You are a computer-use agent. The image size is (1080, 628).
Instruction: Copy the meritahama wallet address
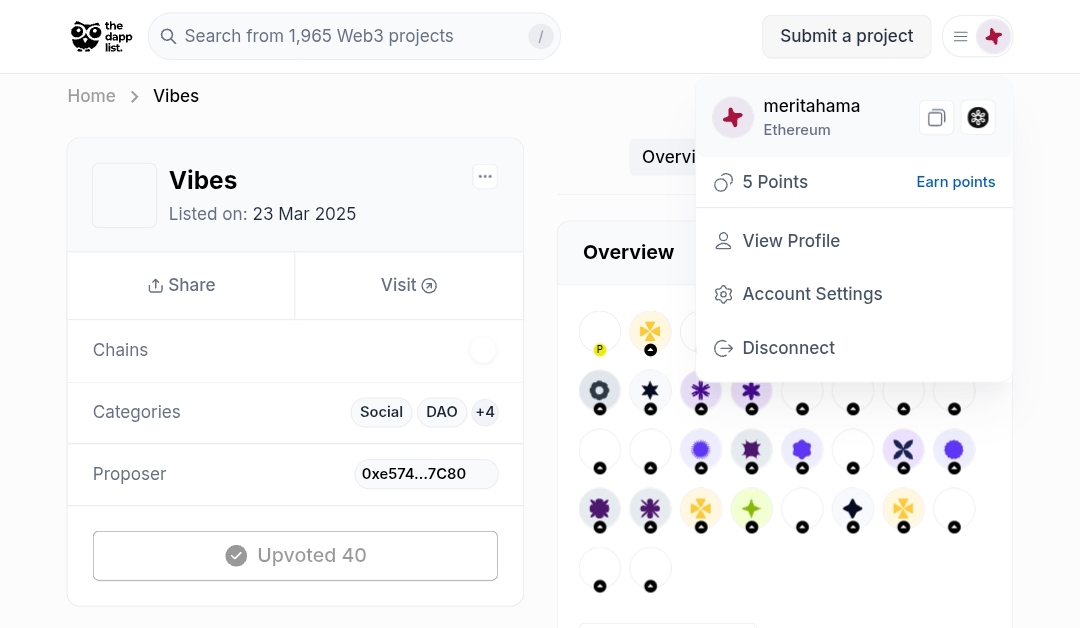936,118
